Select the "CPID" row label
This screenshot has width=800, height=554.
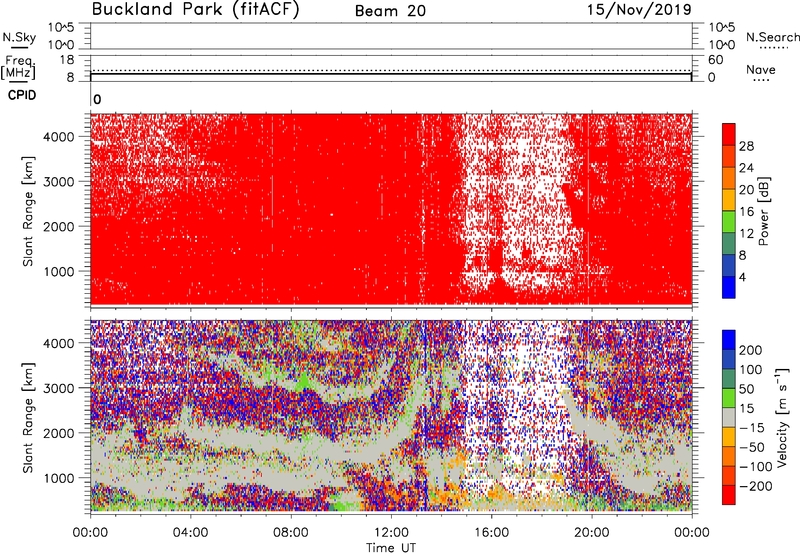coord(22,95)
